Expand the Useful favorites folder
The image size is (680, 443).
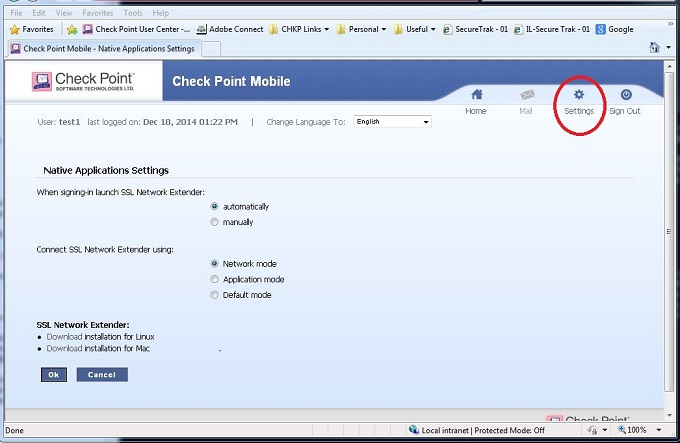415,29
